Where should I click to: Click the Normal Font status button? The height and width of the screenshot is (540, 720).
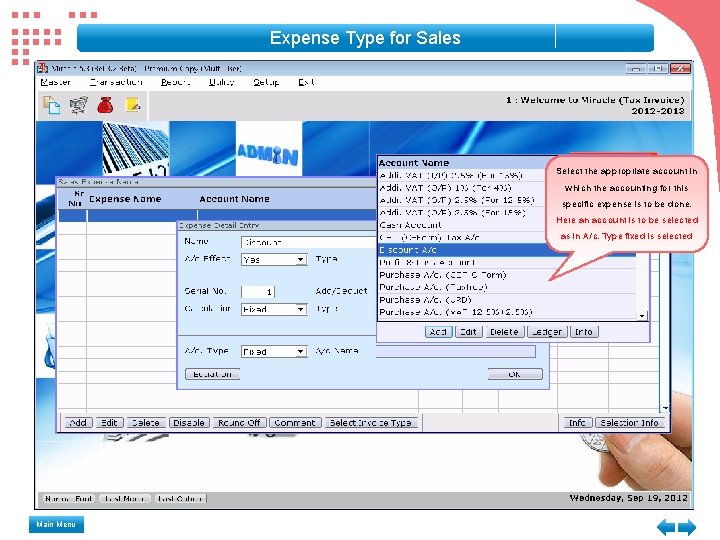(x=69, y=499)
